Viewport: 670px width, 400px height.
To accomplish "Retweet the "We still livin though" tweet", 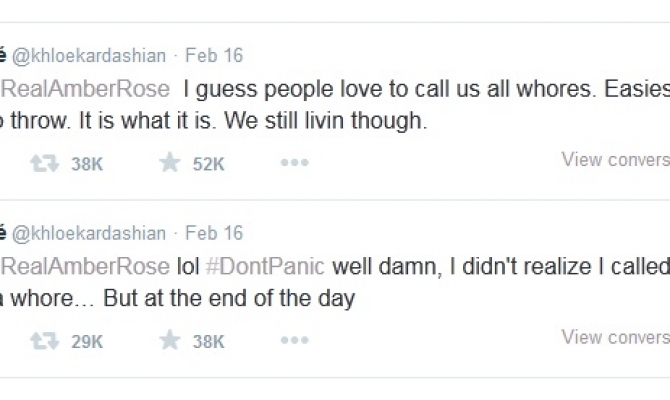I will tap(44, 163).
